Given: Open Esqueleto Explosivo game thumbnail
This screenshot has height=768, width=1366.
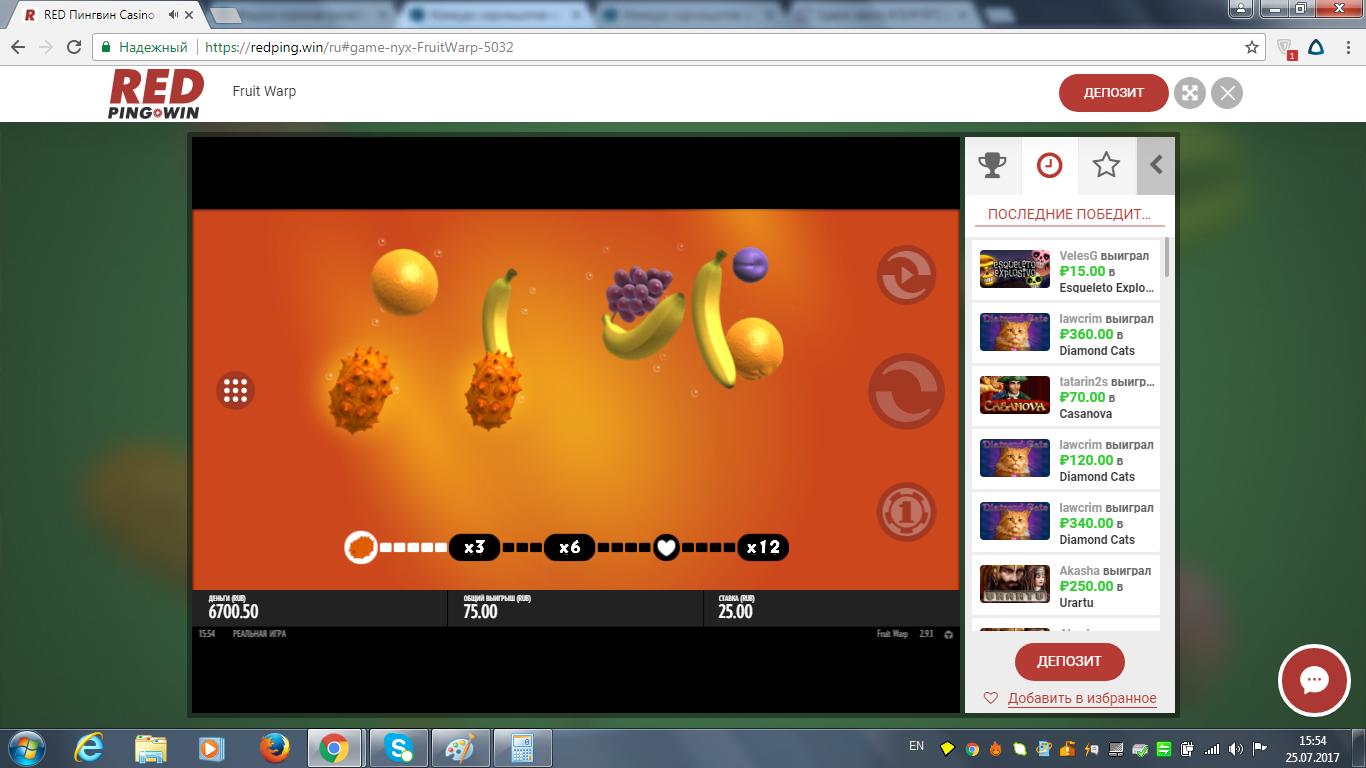Looking at the screenshot, I should [1014, 269].
